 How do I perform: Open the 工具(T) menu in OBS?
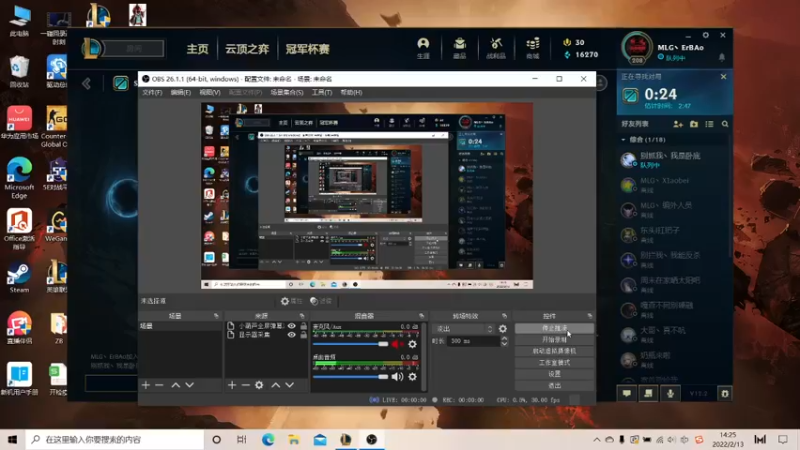point(322,92)
